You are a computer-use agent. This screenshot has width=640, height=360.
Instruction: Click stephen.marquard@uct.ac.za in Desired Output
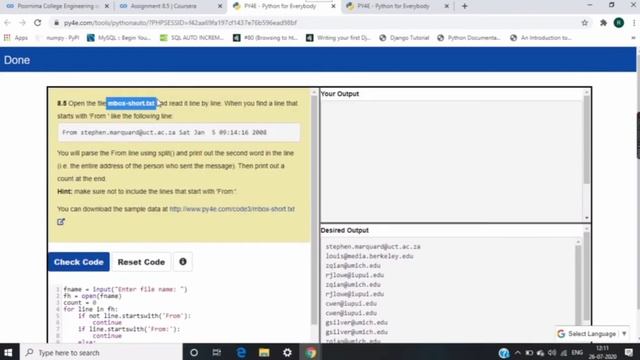[373, 247]
